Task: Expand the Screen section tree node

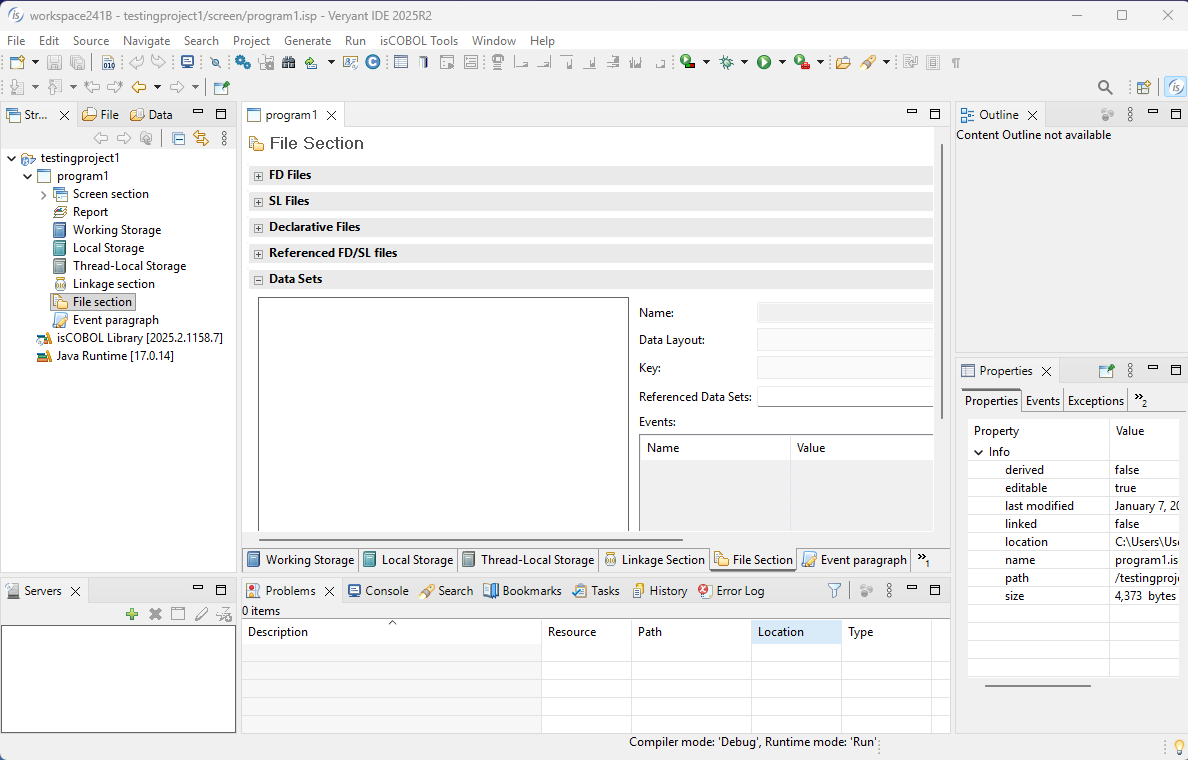Action: point(43,194)
